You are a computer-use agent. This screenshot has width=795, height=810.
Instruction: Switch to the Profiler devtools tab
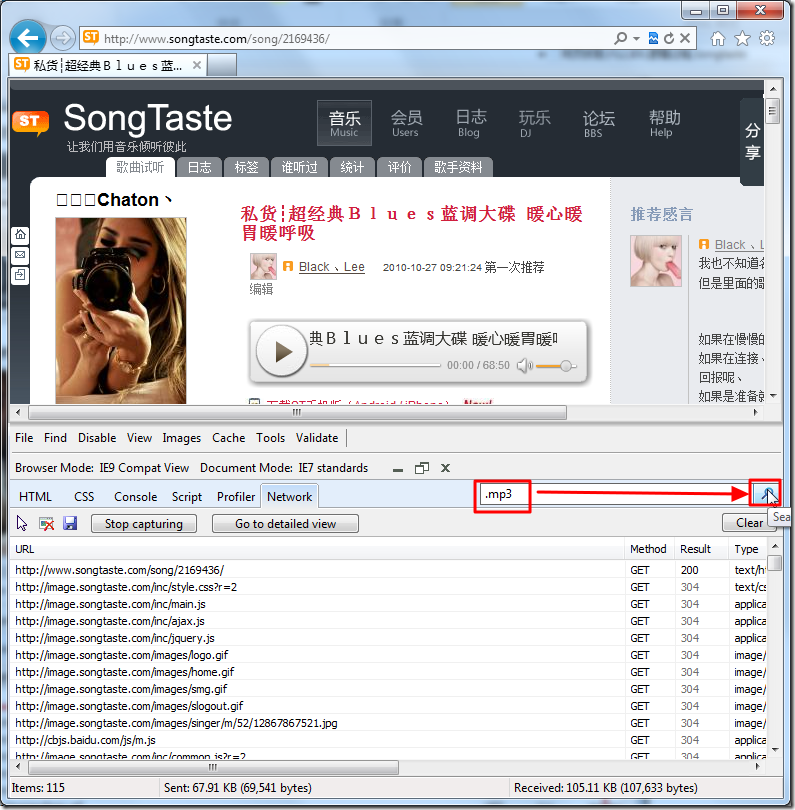tap(236, 496)
